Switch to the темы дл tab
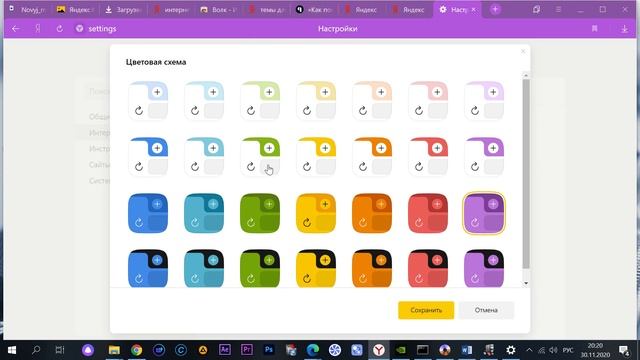The height and width of the screenshot is (360, 640). pyautogui.click(x=267, y=9)
